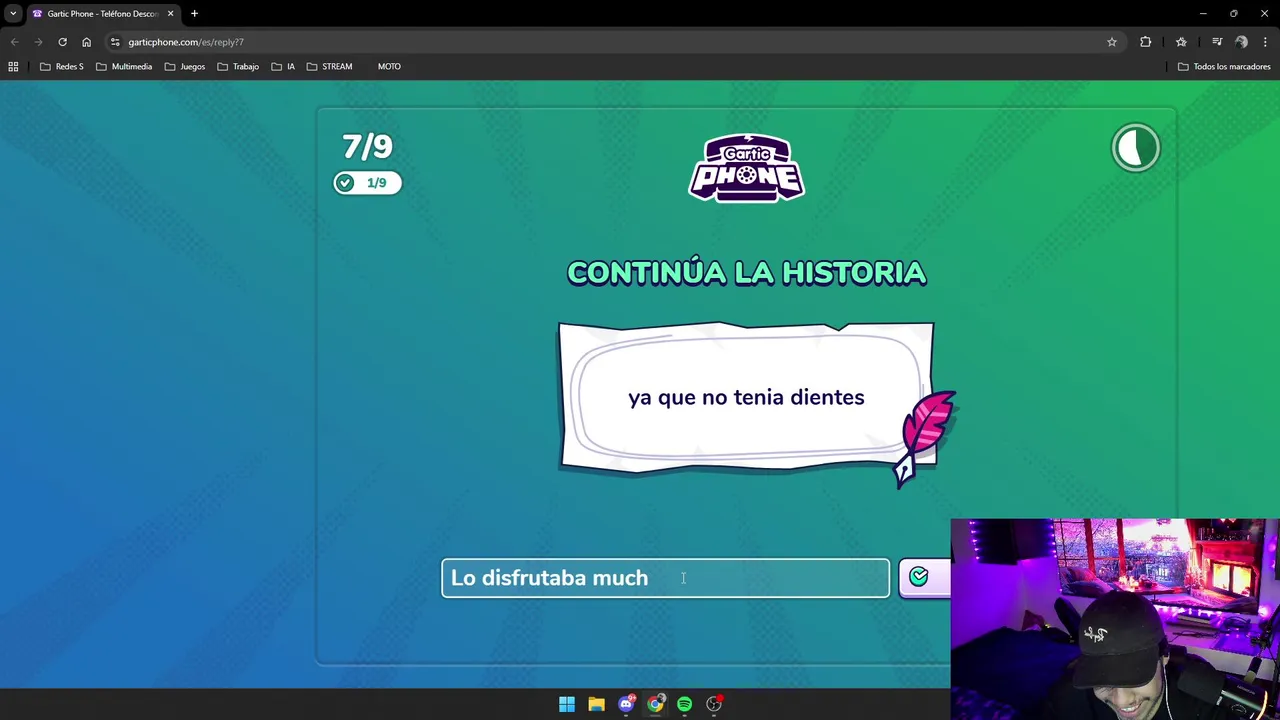Open the STREAM bookmark folder
This screenshot has height=720, width=1280.
click(329, 67)
